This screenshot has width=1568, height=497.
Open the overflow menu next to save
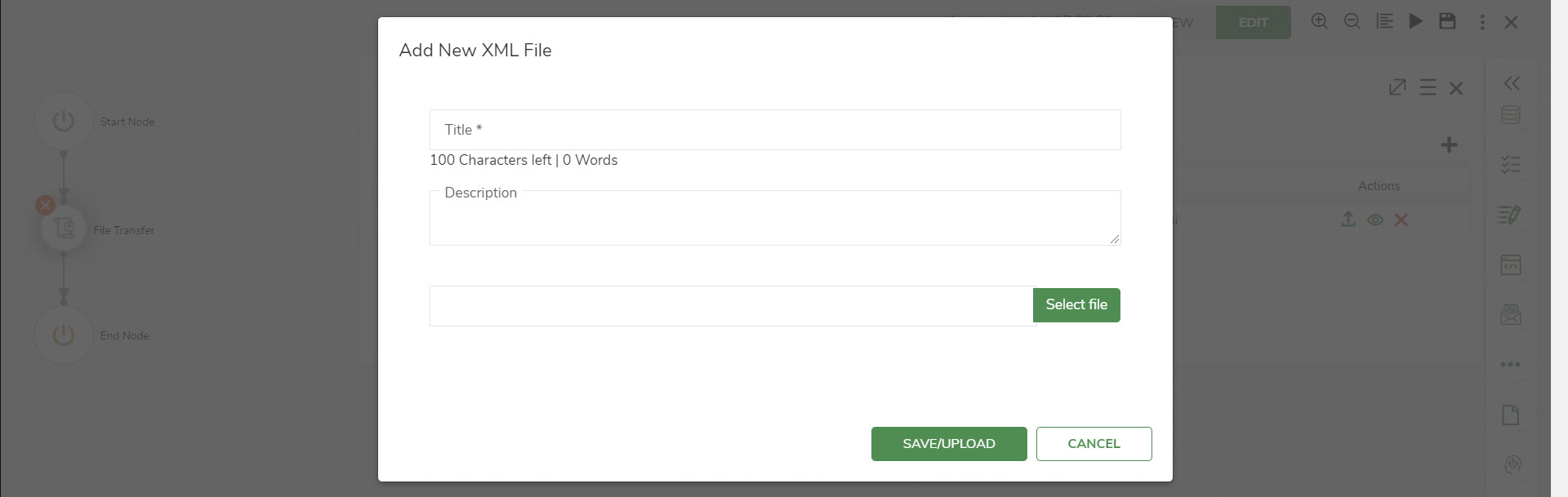[1483, 23]
